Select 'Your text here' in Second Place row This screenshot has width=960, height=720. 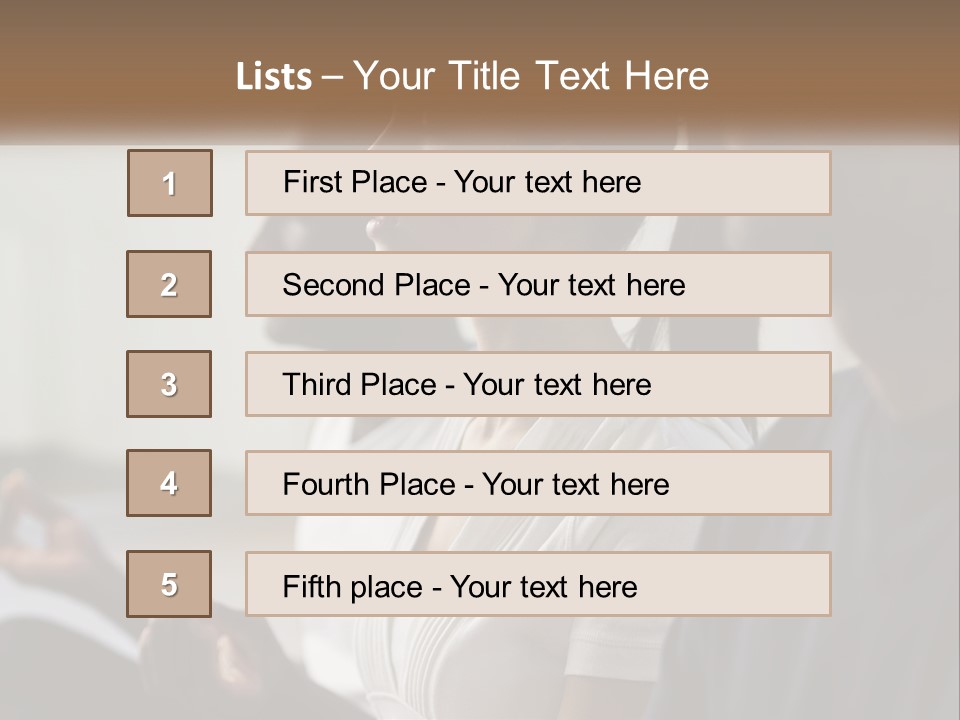[x=591, y=285]
